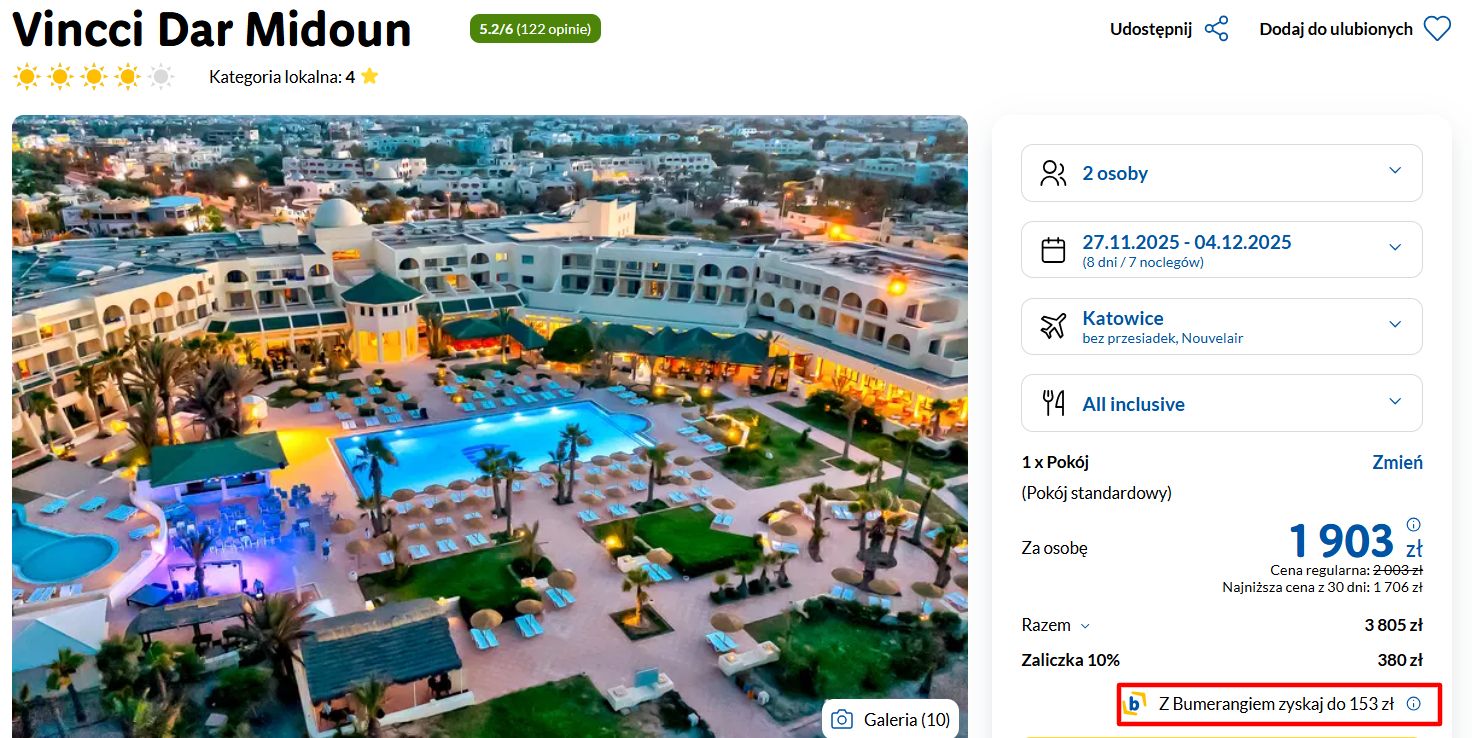Viewport: 1472px width, 738px height.
Task: Click the share icon next to Udostępnij
Action: 1216,29
